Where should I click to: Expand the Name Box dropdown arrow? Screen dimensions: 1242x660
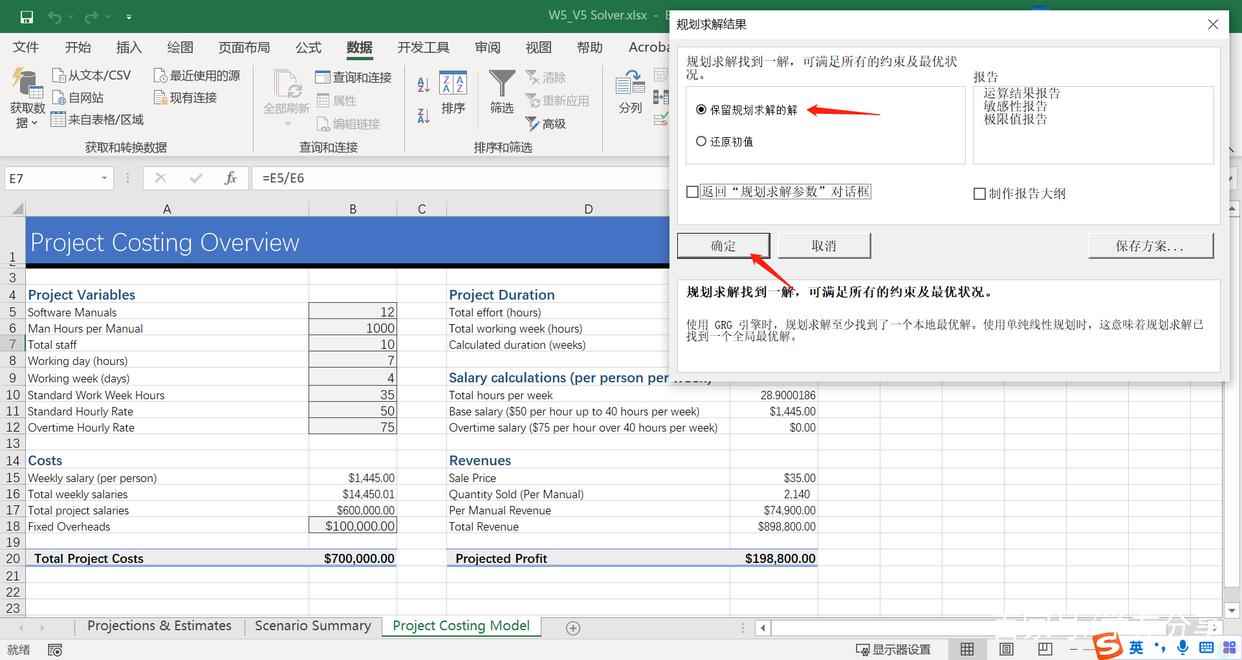click(x=104, y=178)
